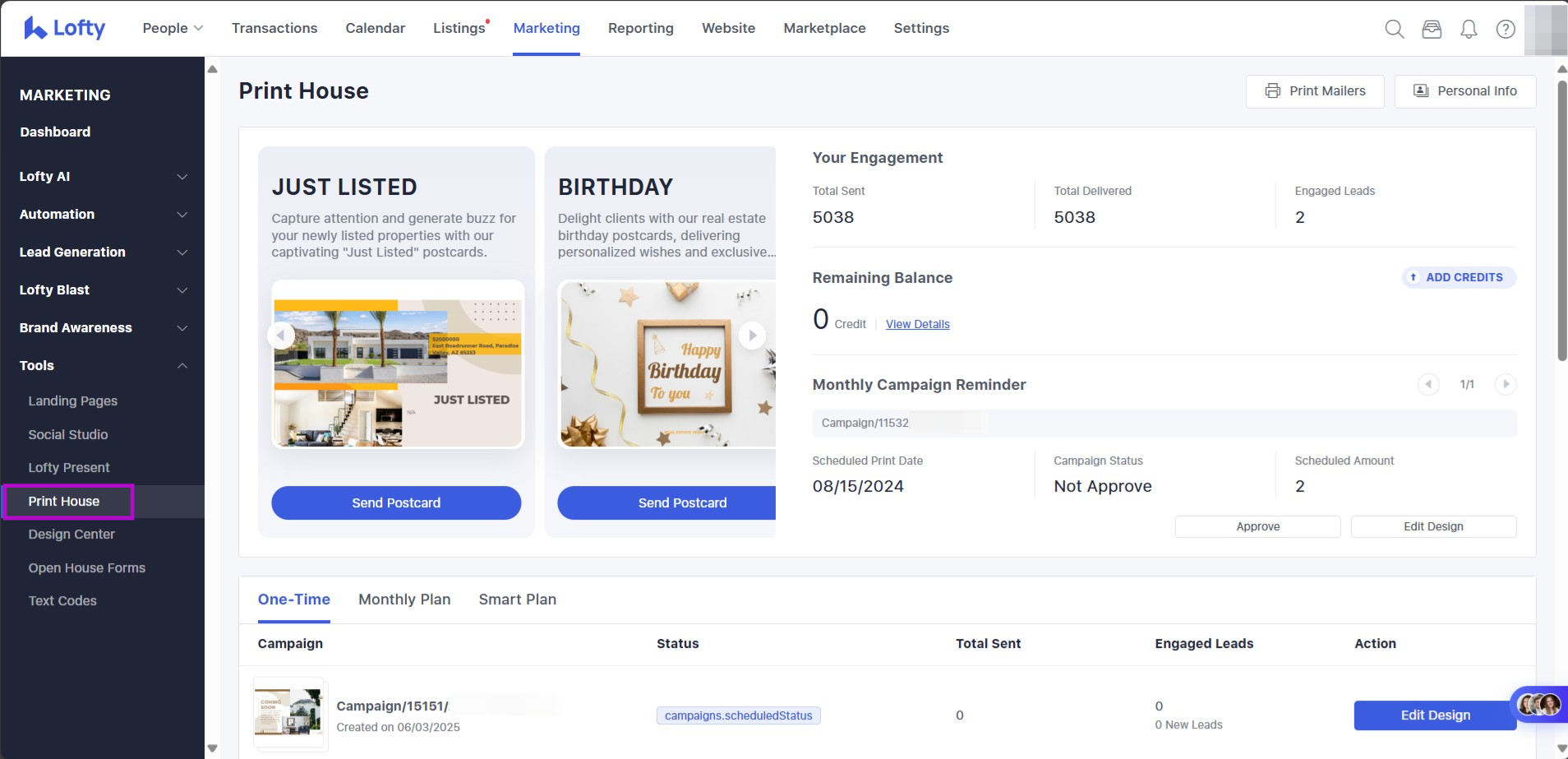Open the notifications bell
Screen dimensions: 1568x759
(1469, 29)
